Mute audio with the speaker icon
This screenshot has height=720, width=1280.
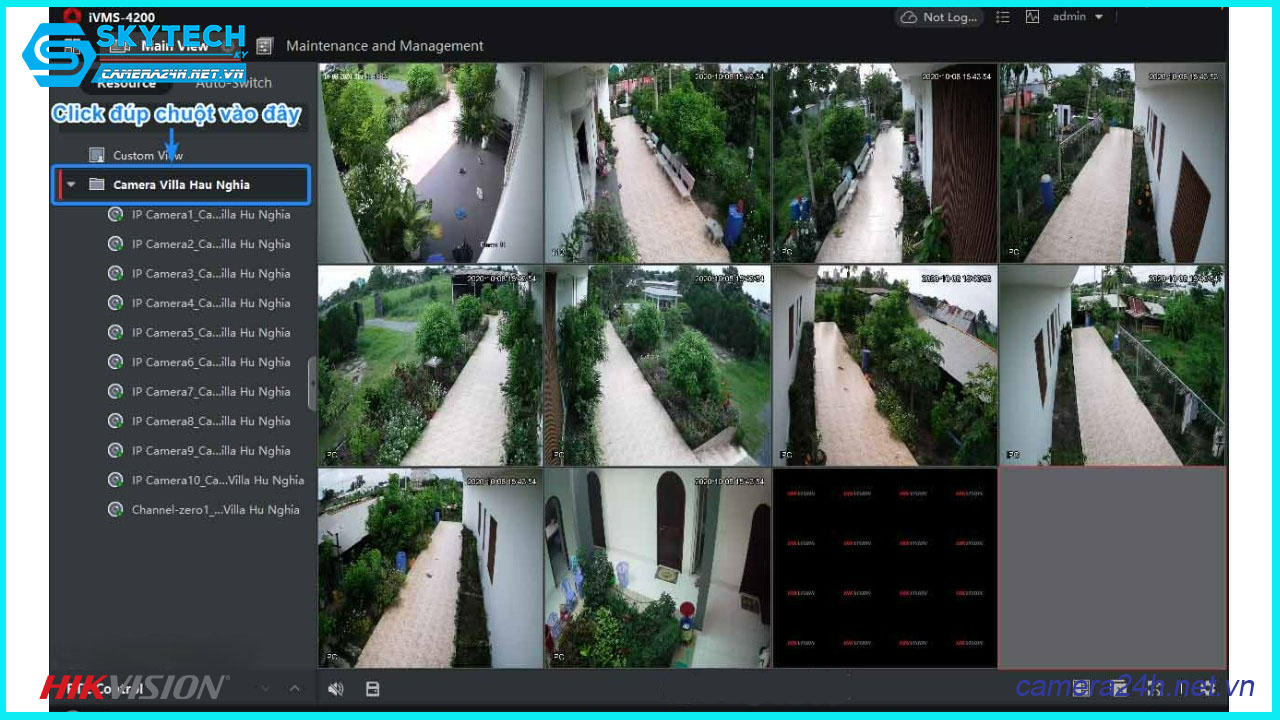click(x=335, y=688)
